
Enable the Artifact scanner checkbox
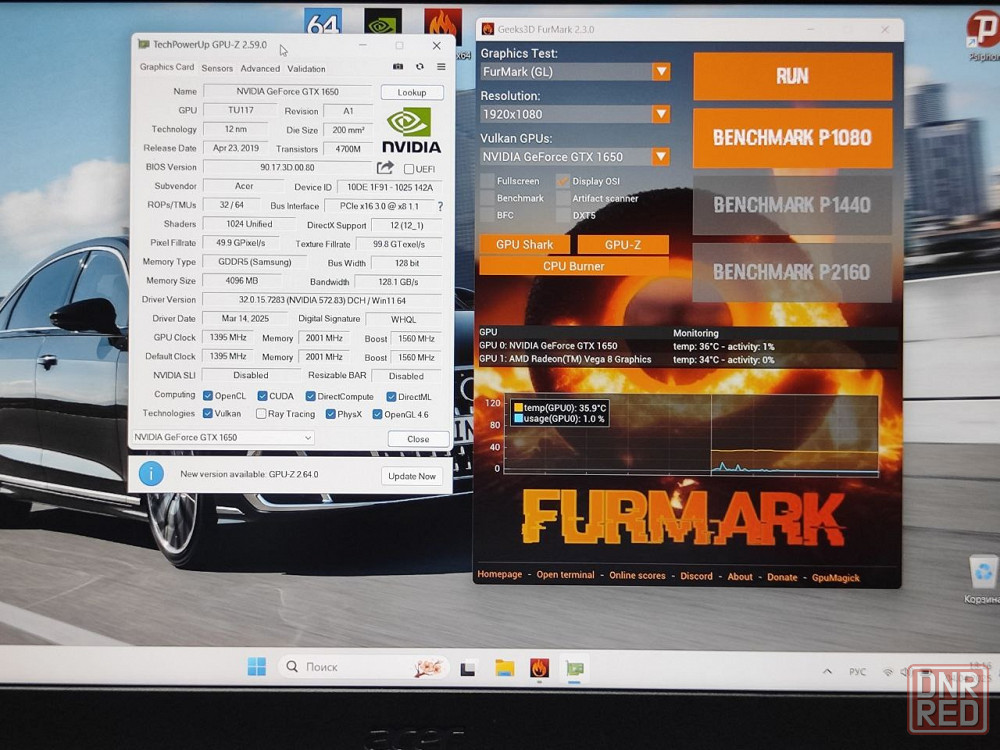562,198
